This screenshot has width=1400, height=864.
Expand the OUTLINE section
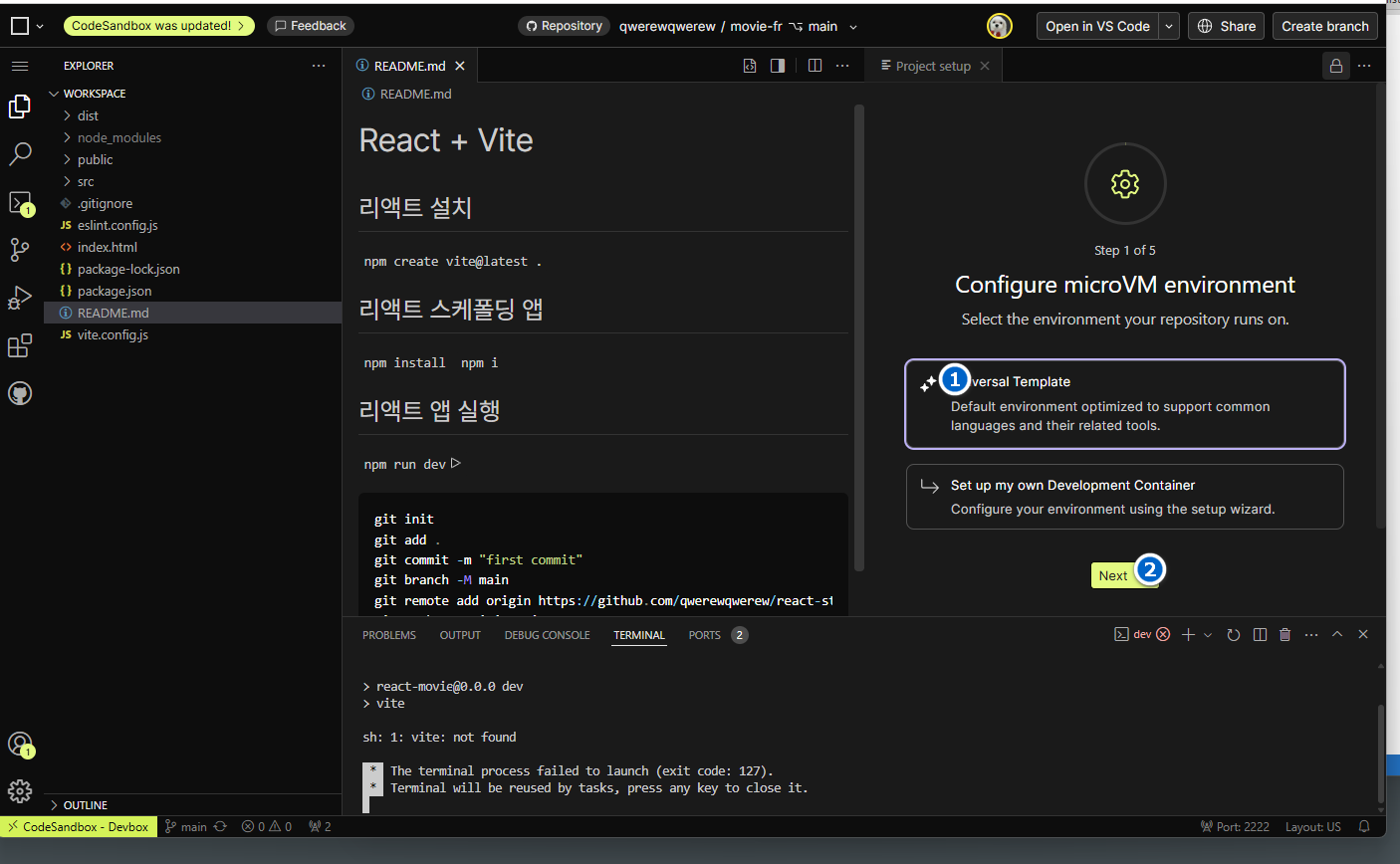[86, 805]
